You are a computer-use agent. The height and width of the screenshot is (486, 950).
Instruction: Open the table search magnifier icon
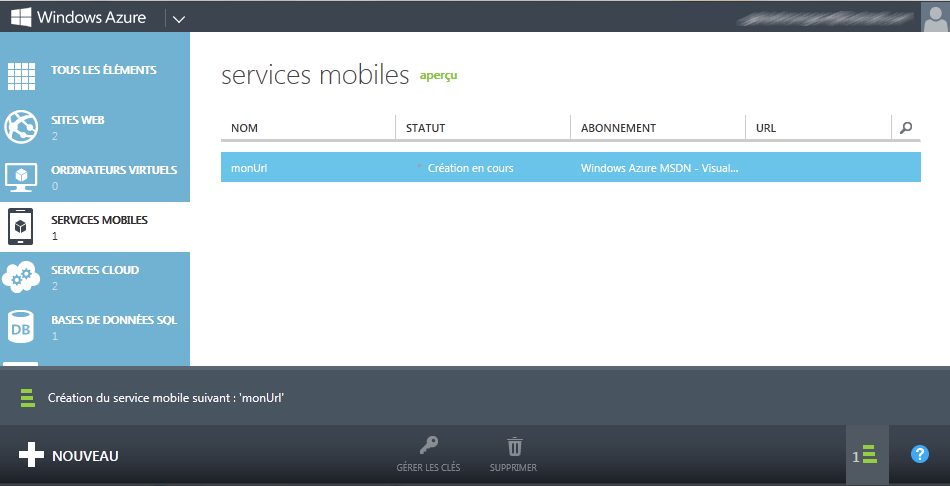pyautogui.click(x=906, y=128)
